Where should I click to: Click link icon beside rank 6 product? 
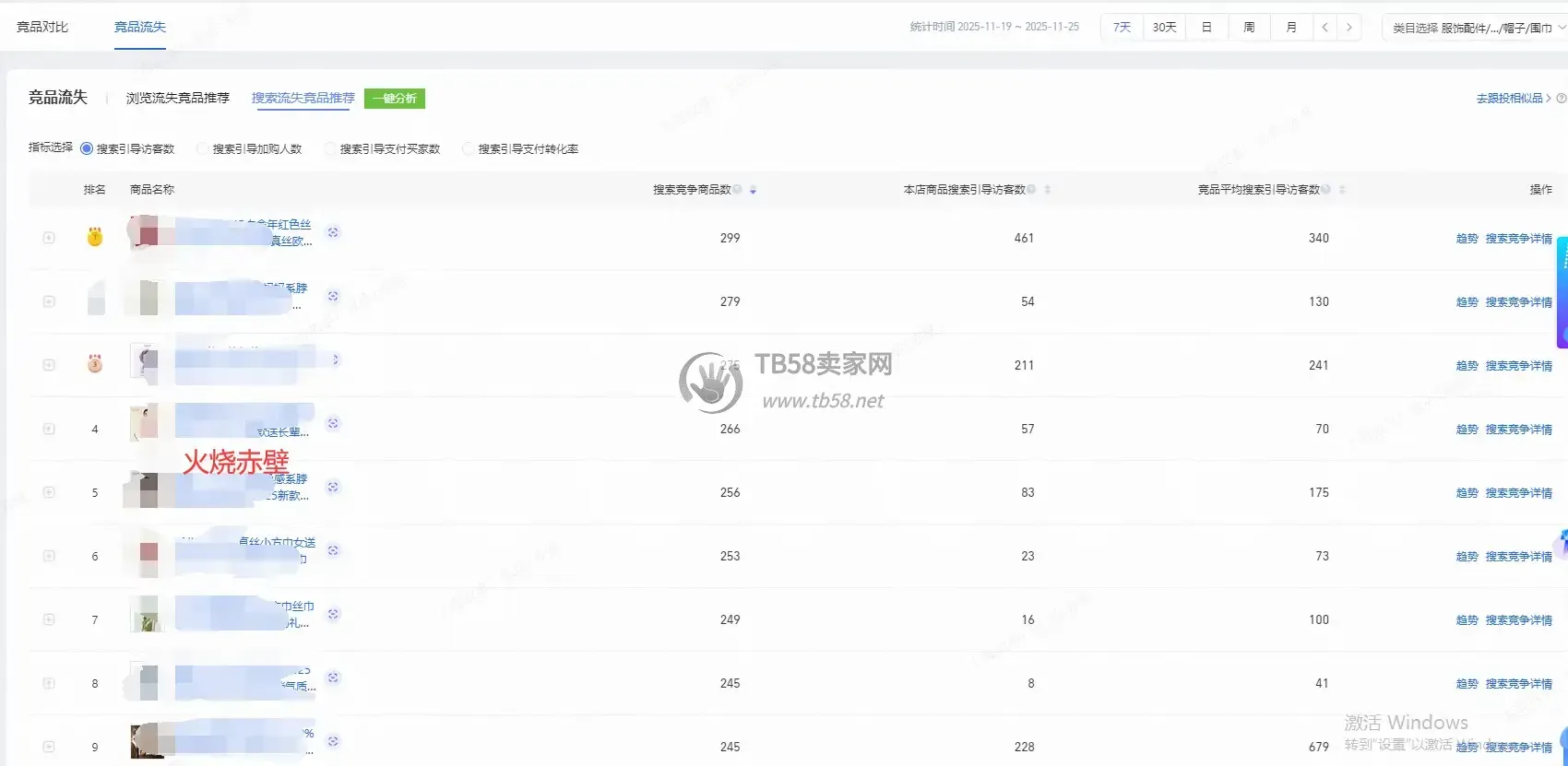pyautogui.click(x=333, y=550)
